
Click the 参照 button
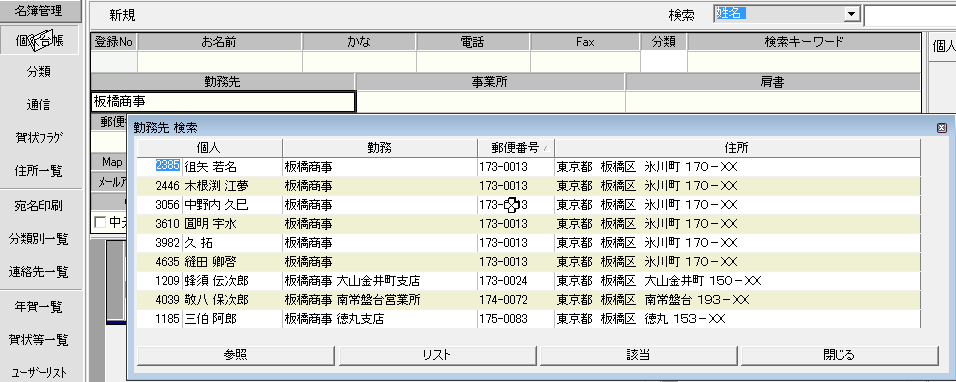(236, 355)
